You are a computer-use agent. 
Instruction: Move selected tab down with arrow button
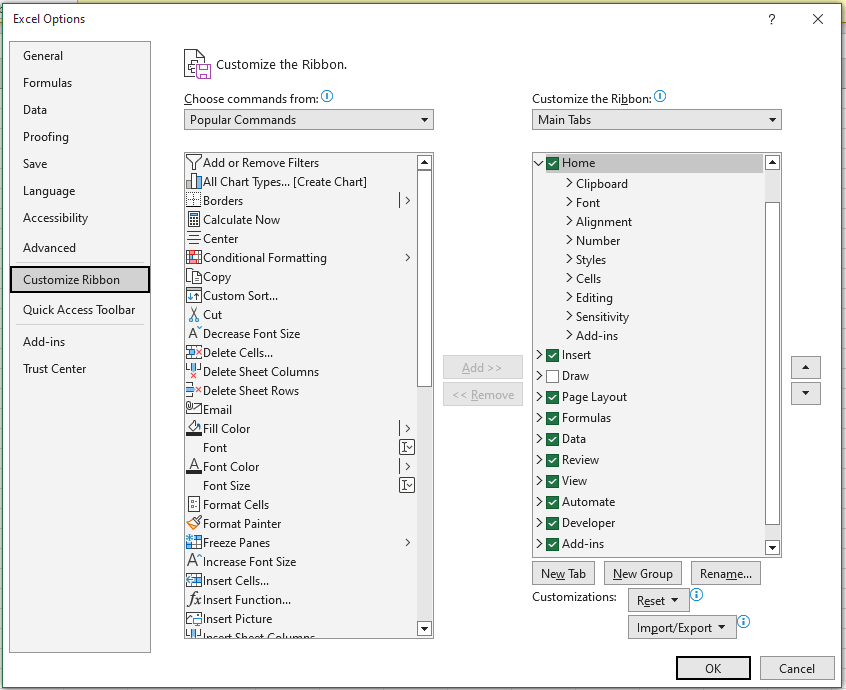(806, 393)
